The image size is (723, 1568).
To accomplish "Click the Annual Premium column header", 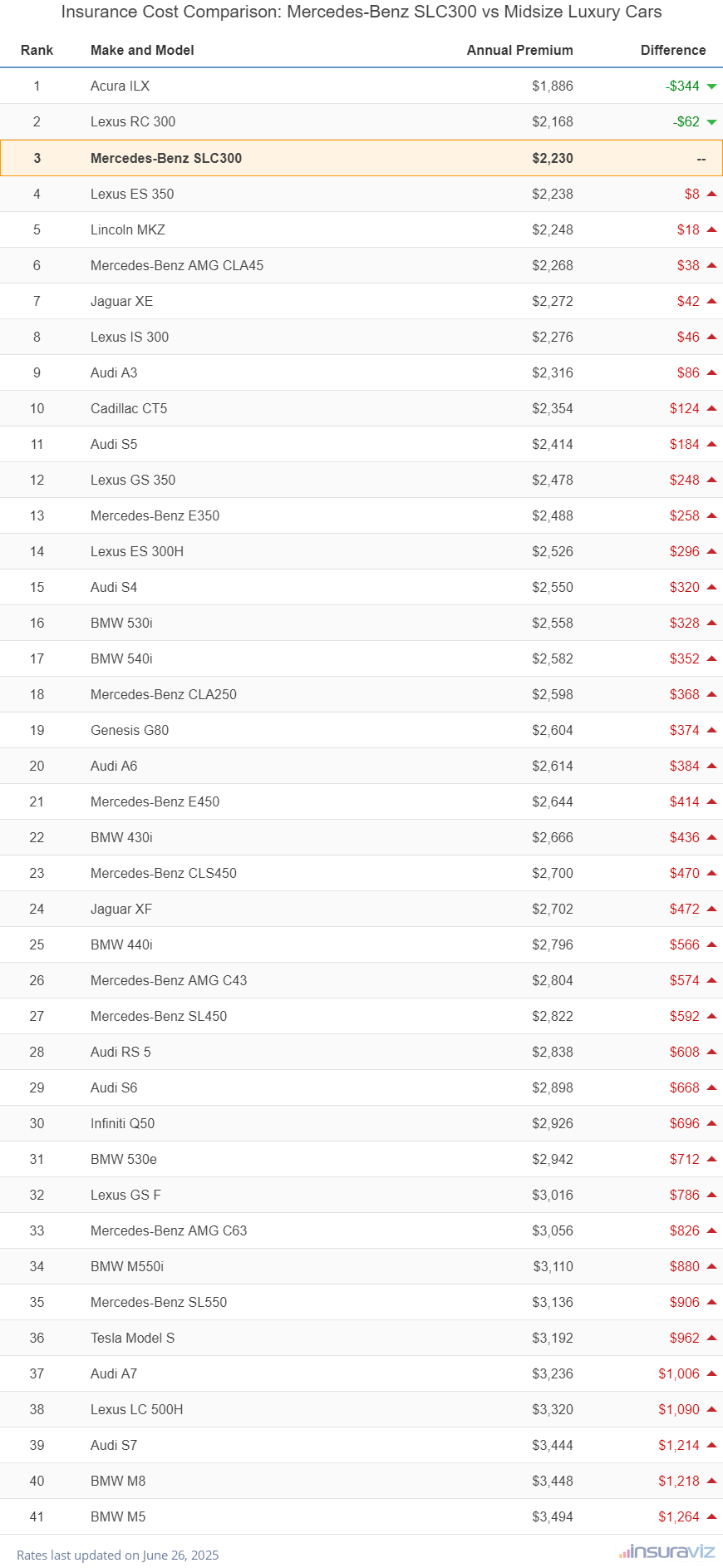I will [520, 50].
